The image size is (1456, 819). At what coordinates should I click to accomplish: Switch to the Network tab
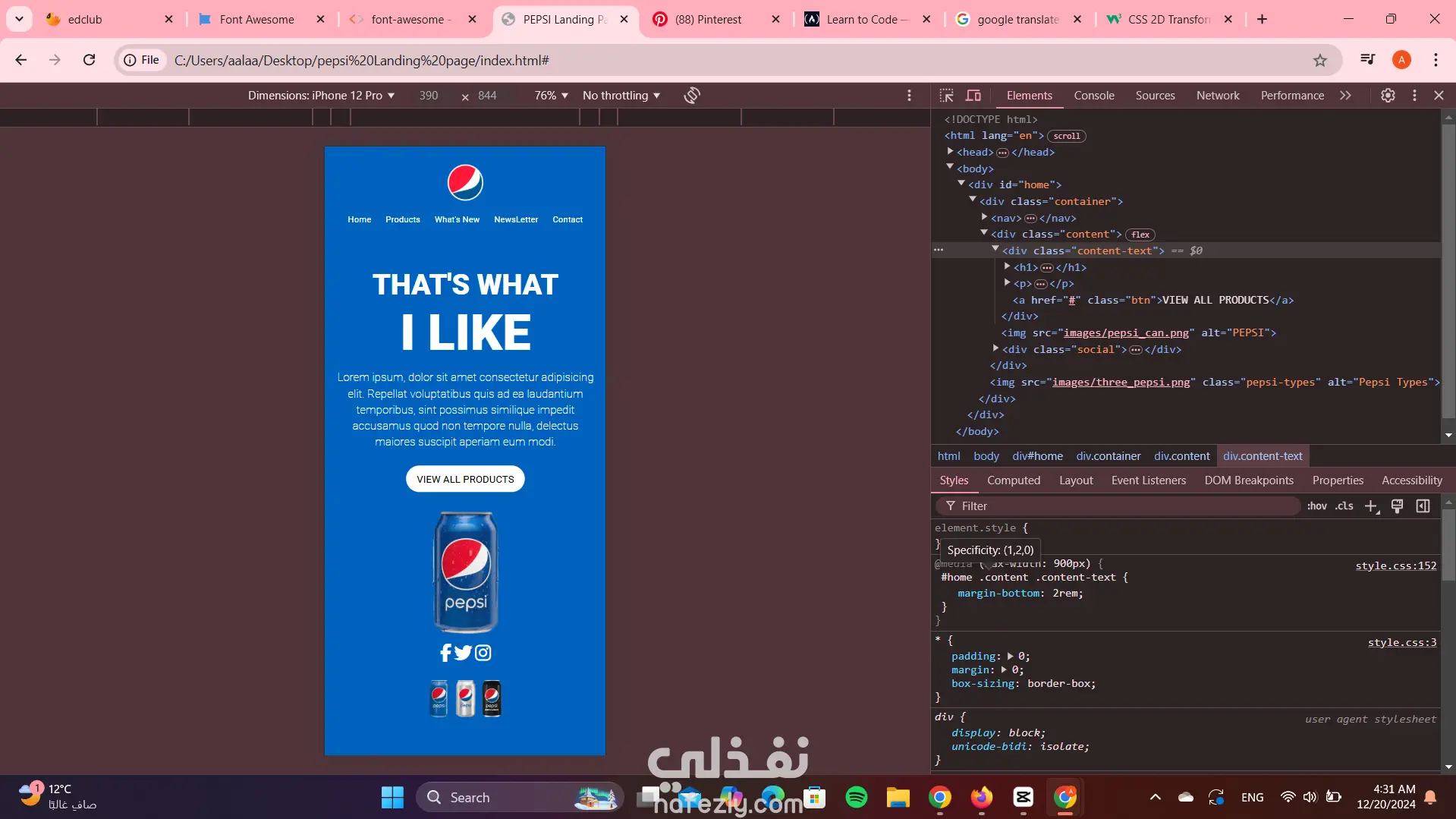click(x=1218, y=96)
